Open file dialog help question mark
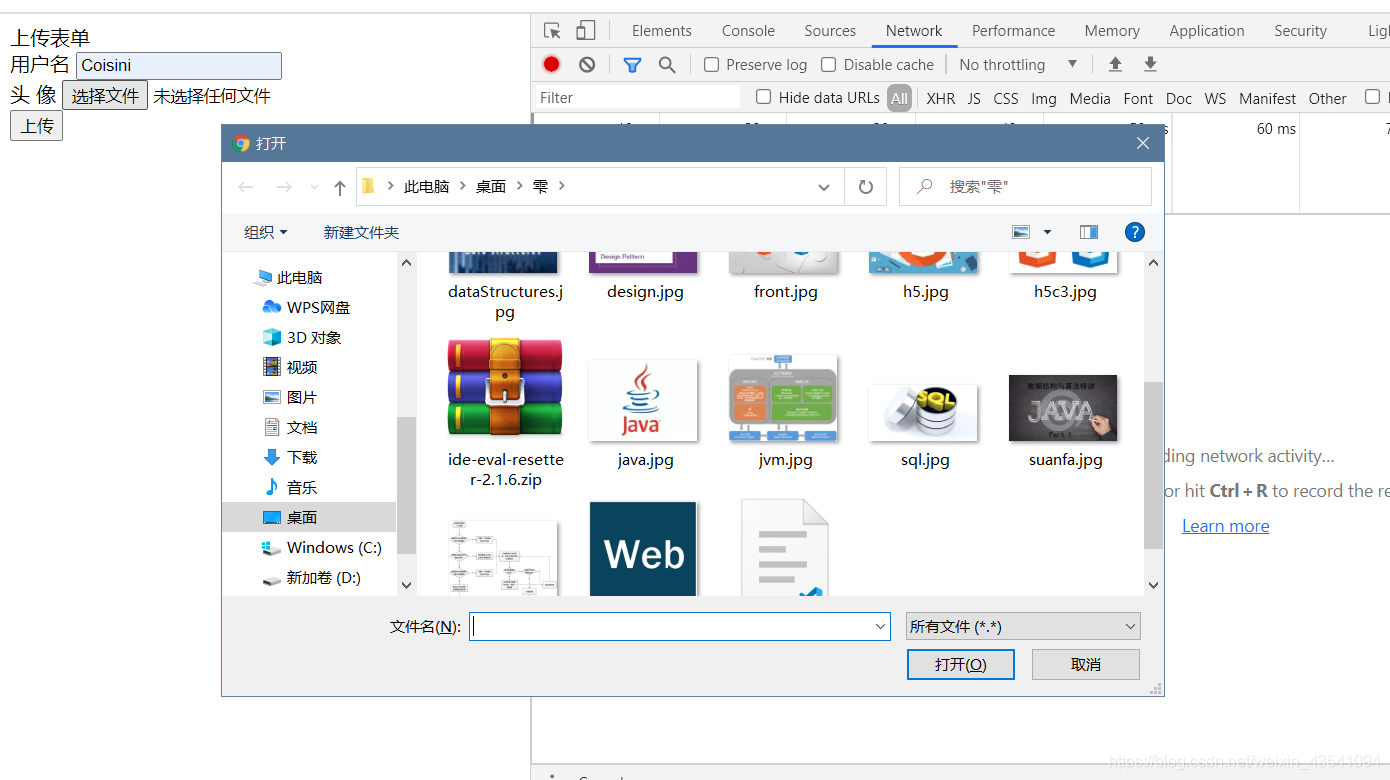1390x780 pixels. point(1134,232)
